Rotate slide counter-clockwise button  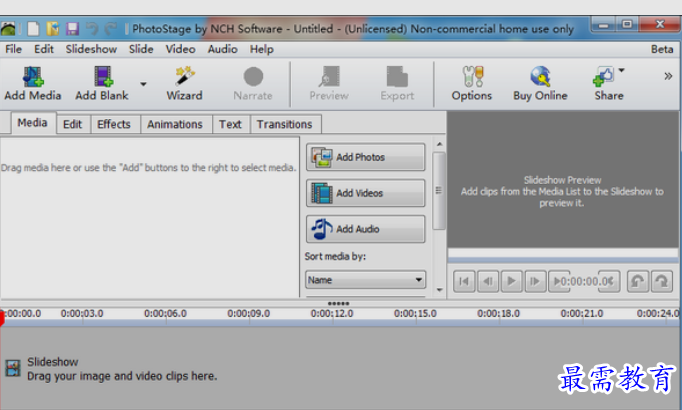tap(638, 281)
